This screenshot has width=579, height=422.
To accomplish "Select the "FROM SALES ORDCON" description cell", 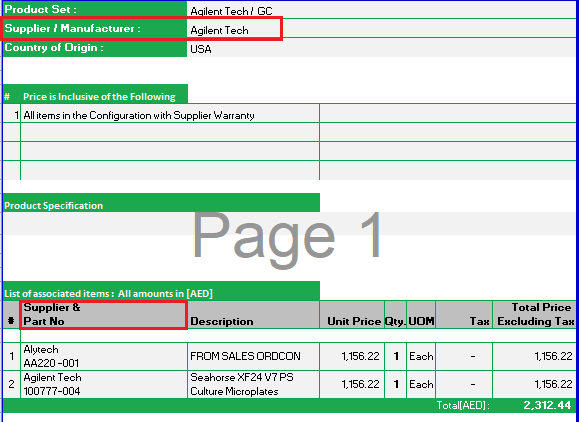I will [254, 357].
